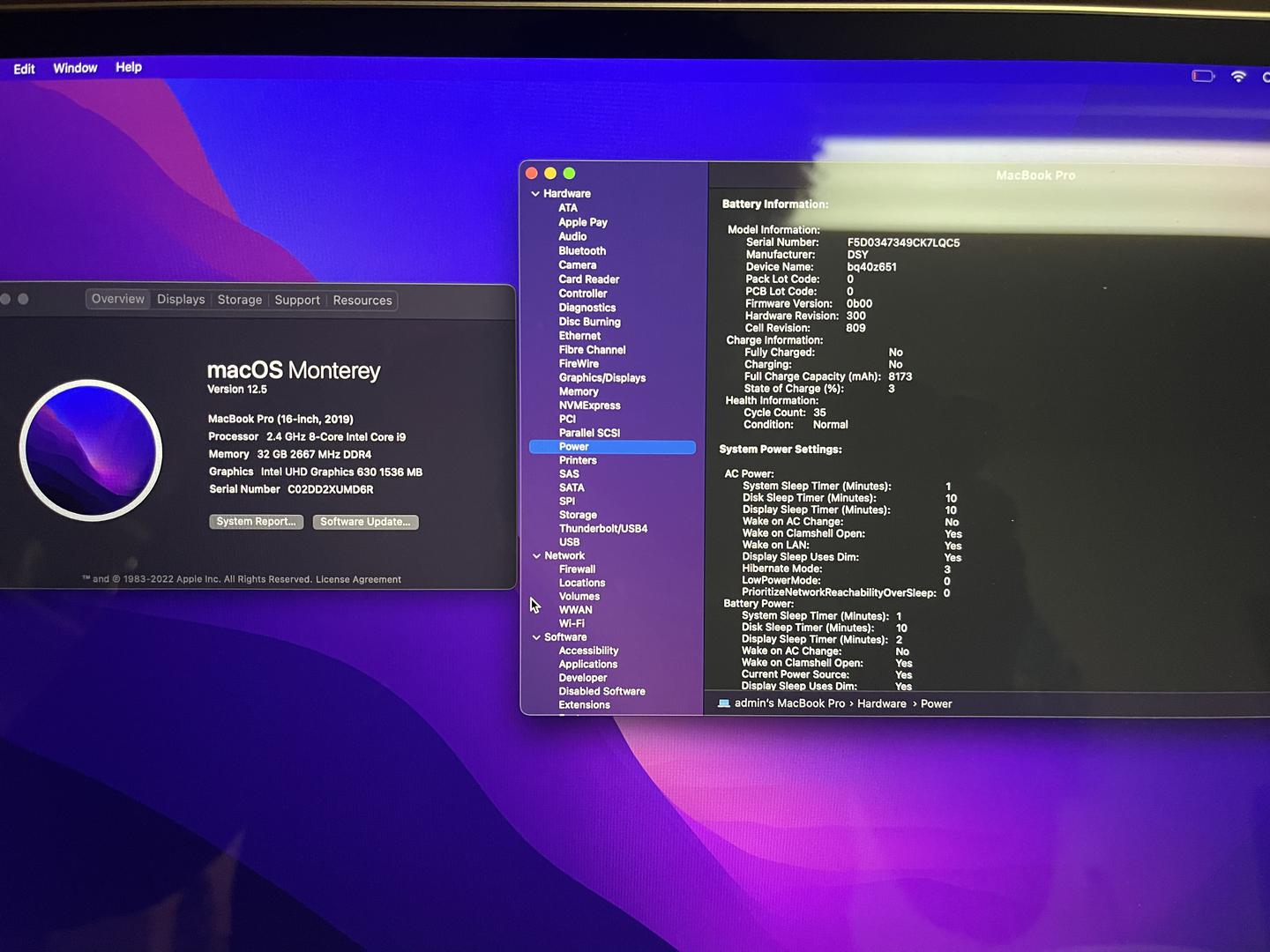Screen dimensions: 1270x952
Task: Select NVMExpress in the sidebar
Action: pyautogui.click(x=590, y=405)
